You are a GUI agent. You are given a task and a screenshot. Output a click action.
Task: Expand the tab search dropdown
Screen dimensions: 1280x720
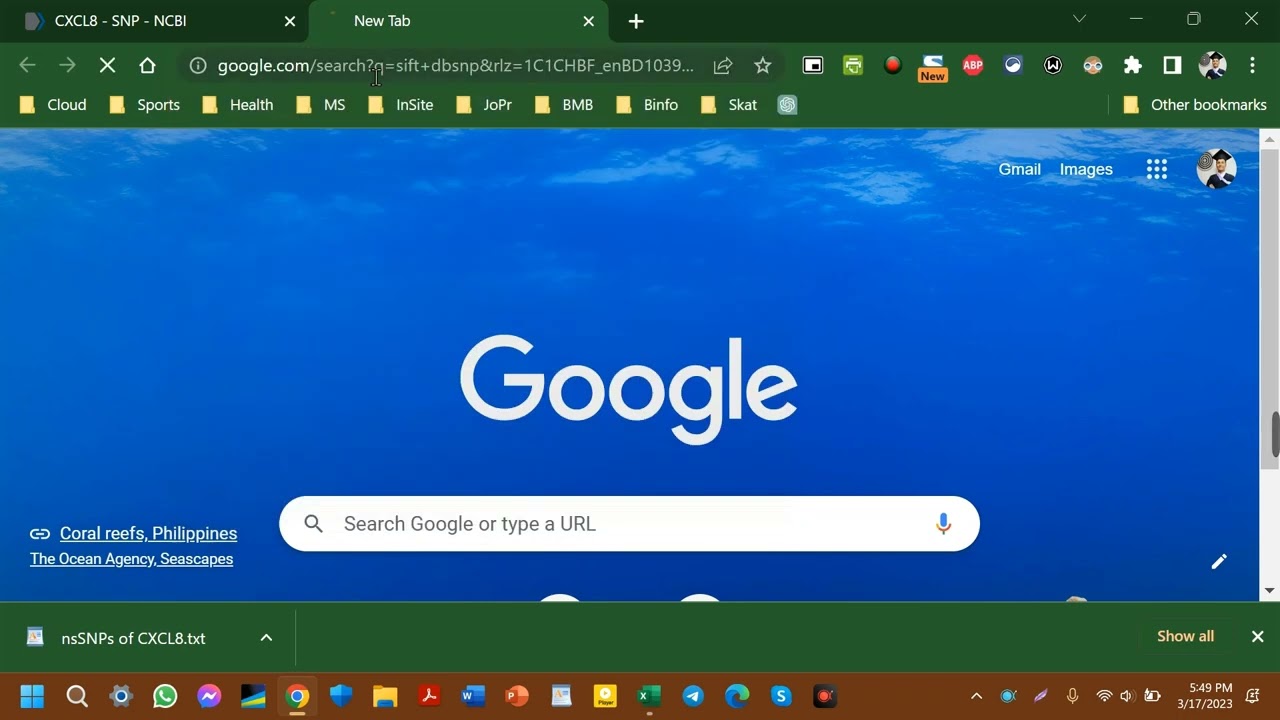1079,19
